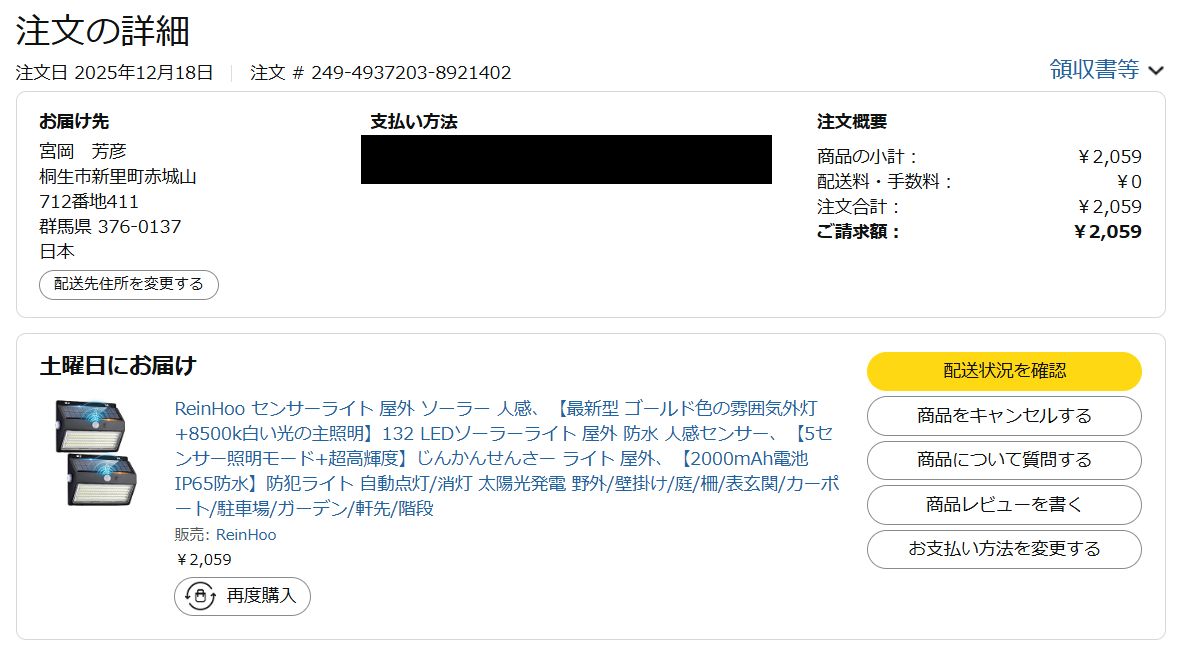1177x653 pixels.
Task: Click 商品レビューを書く to write a review
Action: coord(1003,505)
